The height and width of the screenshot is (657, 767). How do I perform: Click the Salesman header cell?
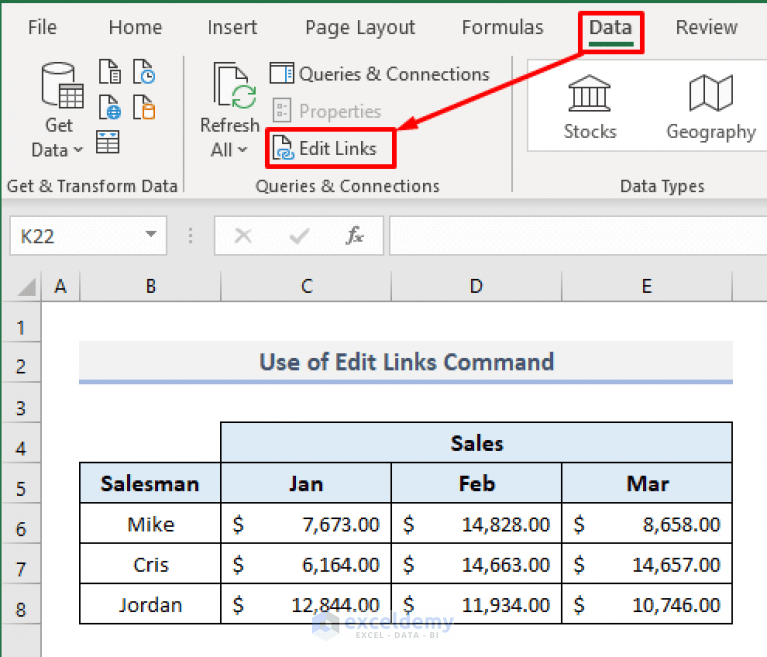point(150,483)
